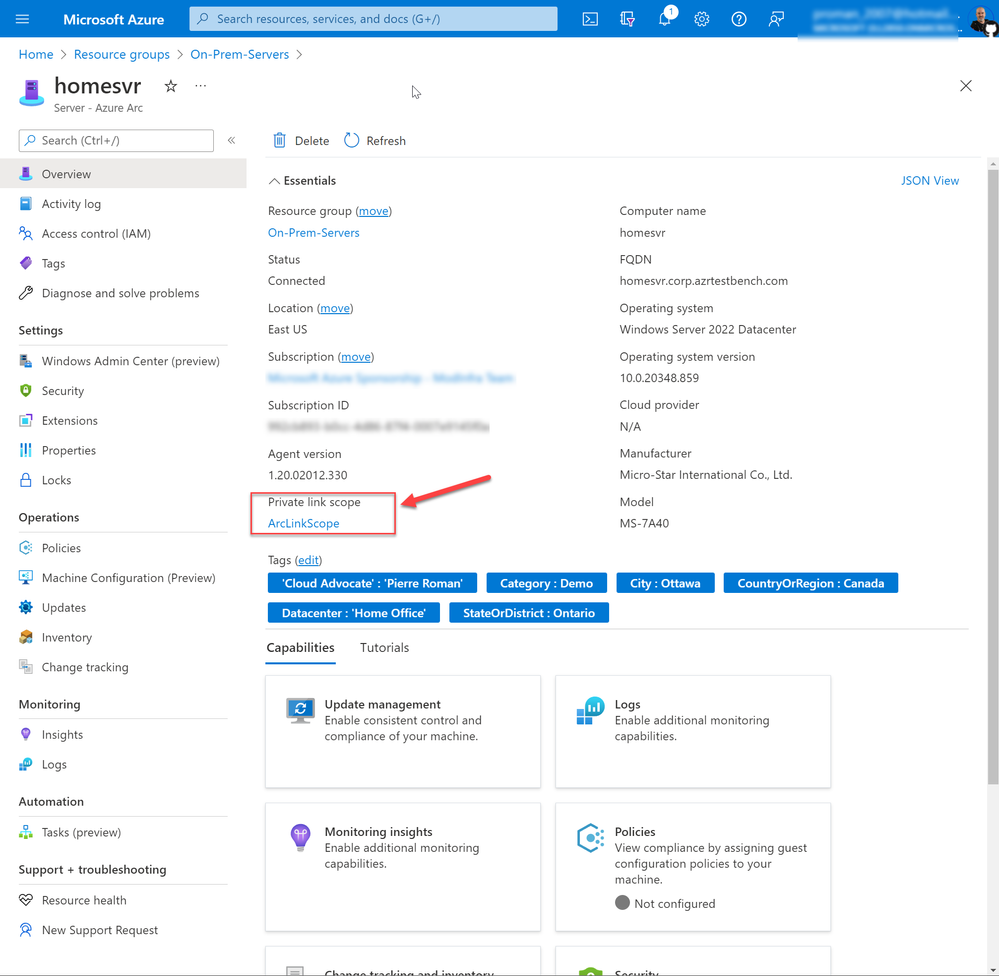The image size is (999, 976).
Task: Collapse the Essentials section
Action: (x=302, y=181)
